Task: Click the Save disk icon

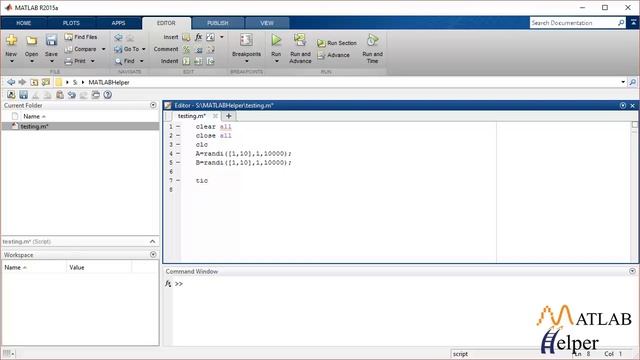Action: [x=51, y=40]
